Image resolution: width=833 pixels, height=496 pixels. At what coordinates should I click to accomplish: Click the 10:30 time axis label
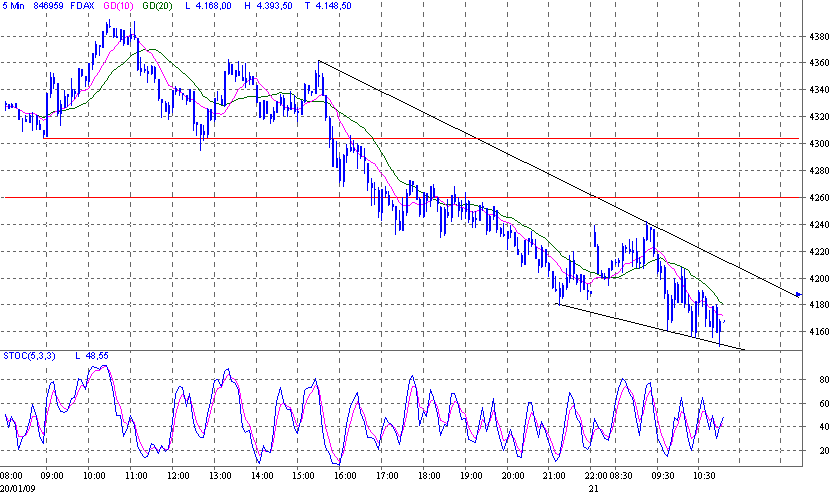click(x=704, y=476)
